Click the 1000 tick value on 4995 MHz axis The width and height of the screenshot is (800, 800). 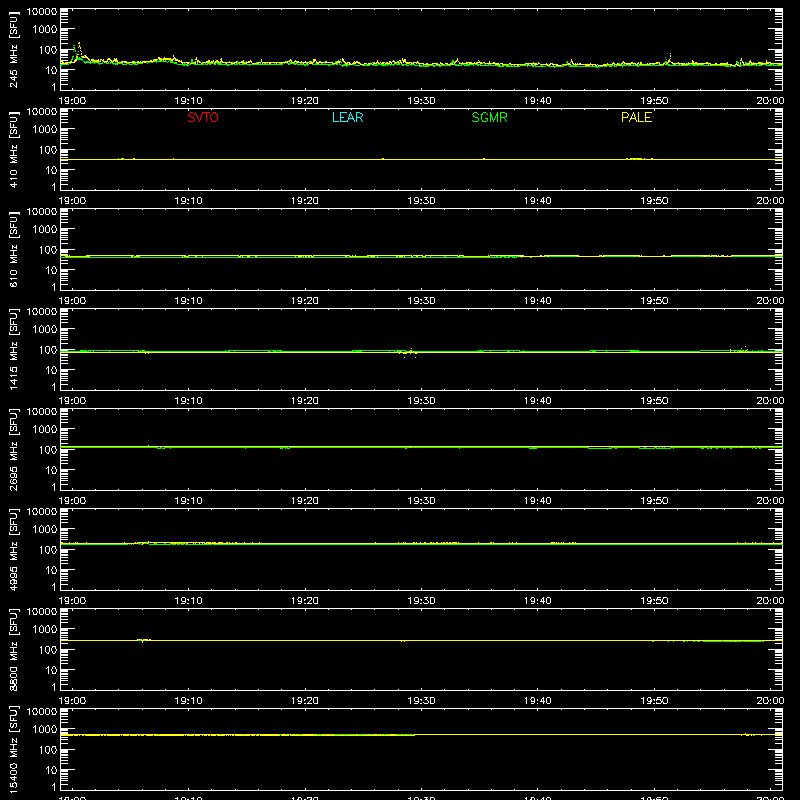point(45,530)
